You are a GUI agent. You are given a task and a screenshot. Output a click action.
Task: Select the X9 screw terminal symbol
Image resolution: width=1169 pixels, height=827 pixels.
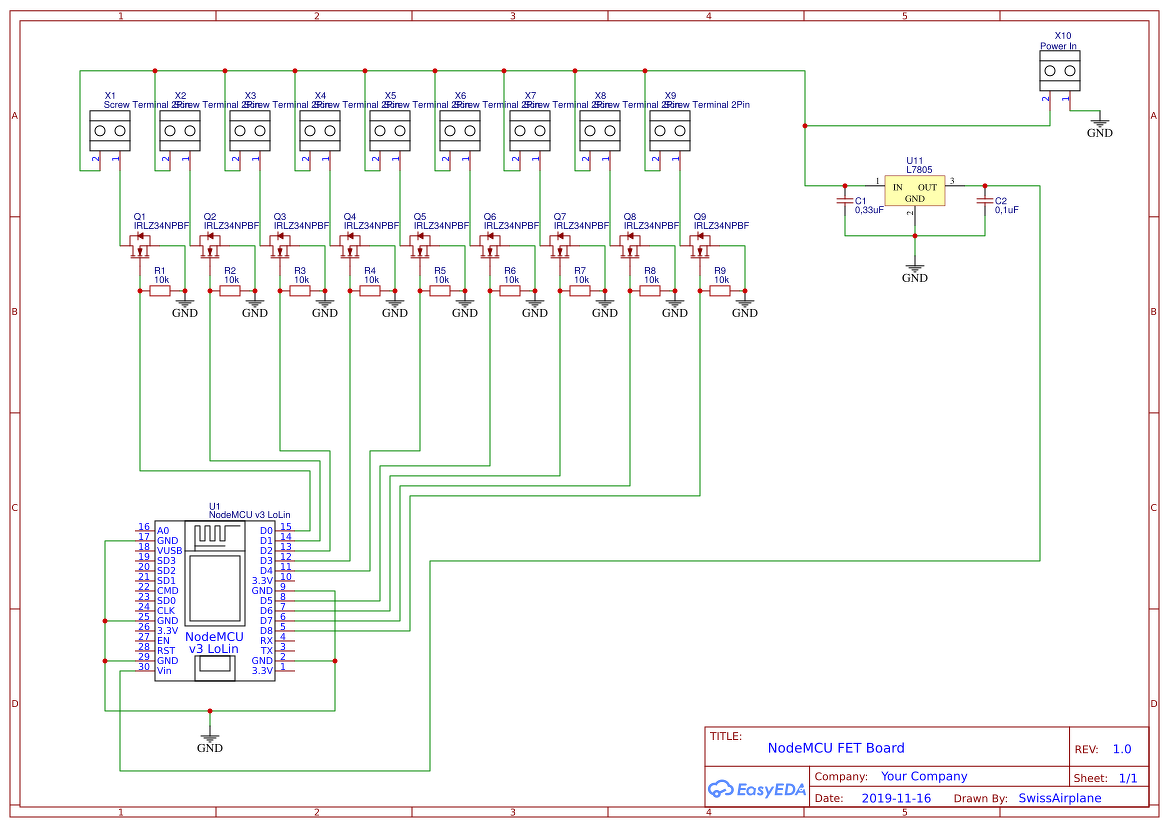(669, 131)
